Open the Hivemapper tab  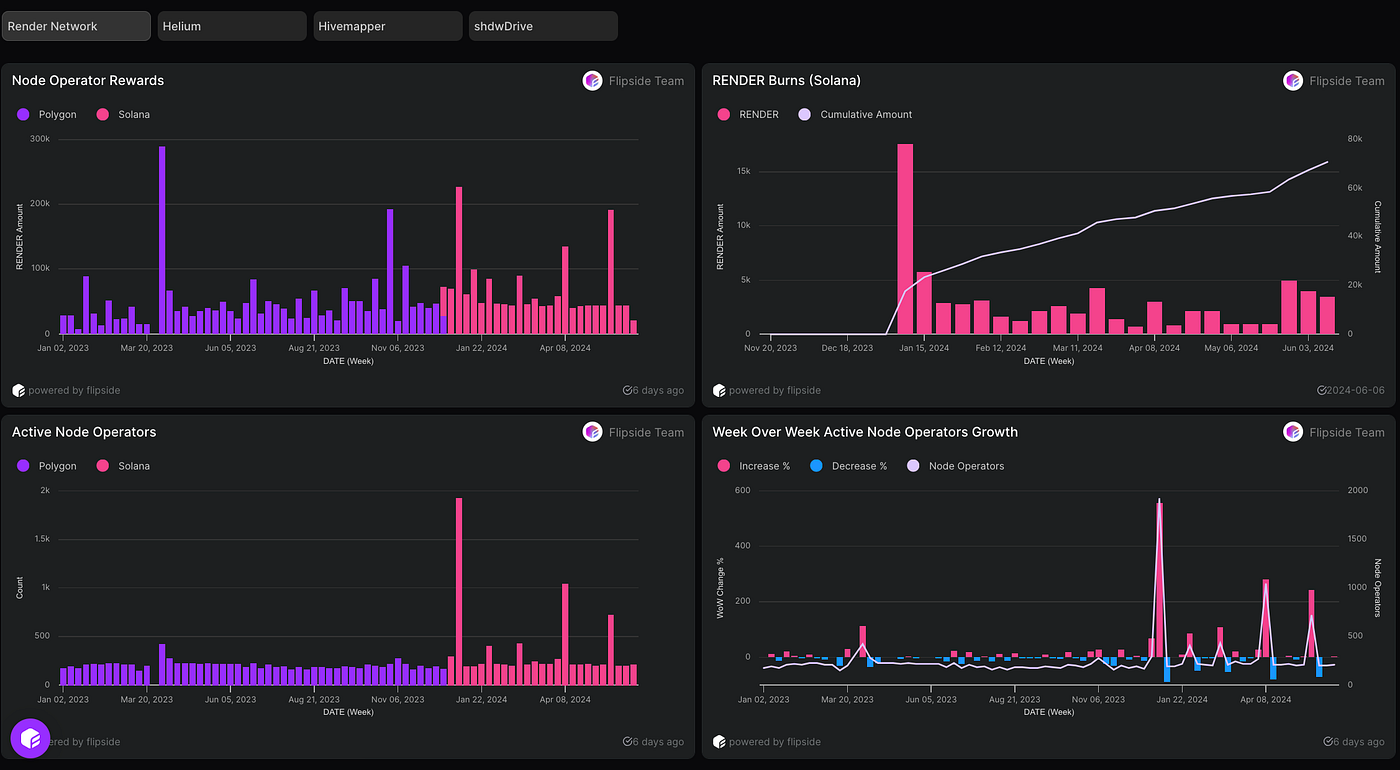click(x=387, y=25)
